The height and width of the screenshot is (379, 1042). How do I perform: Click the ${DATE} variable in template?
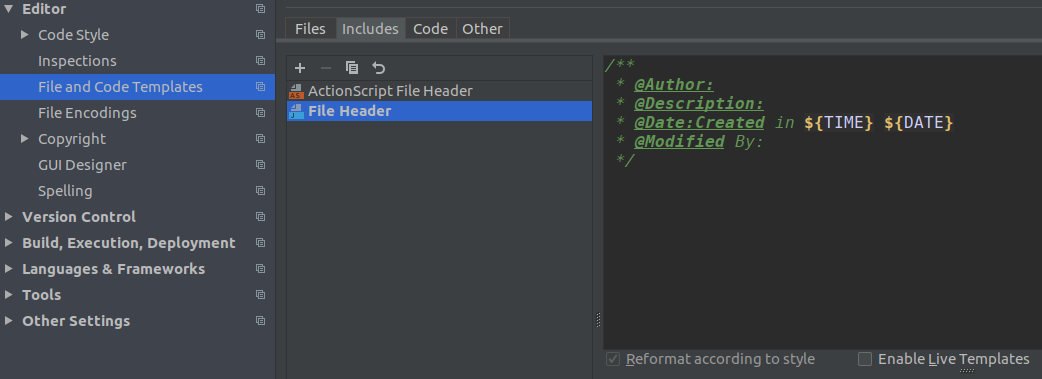(918, 122)
